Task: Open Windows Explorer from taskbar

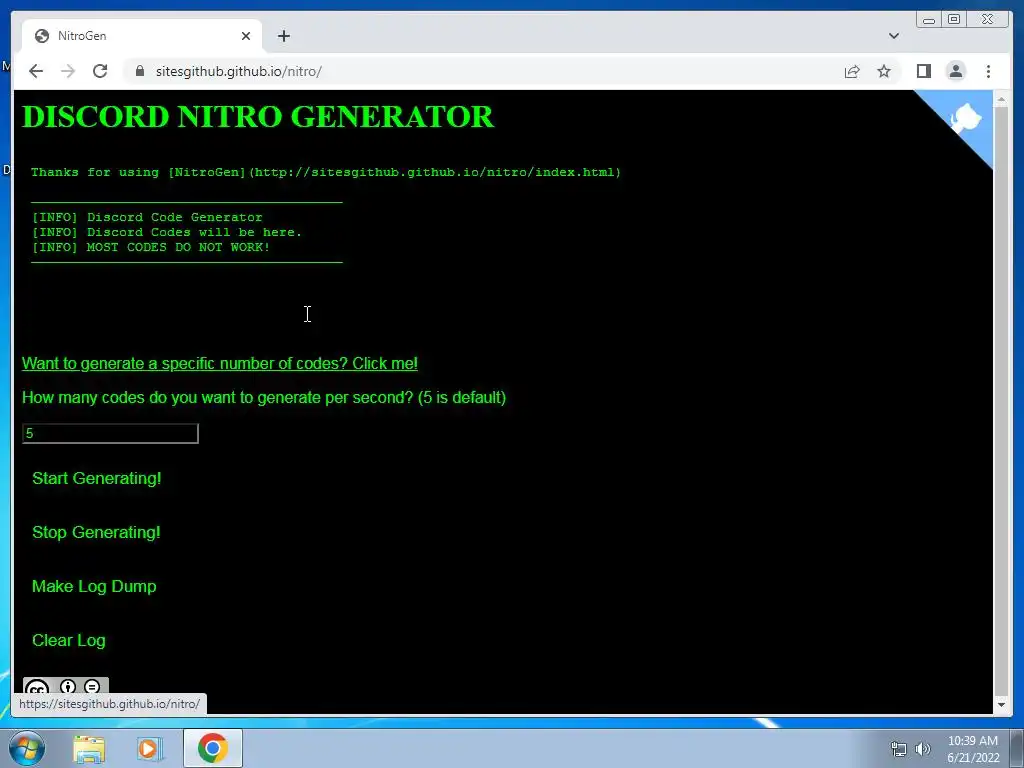Action: click(x=89, y=749)
